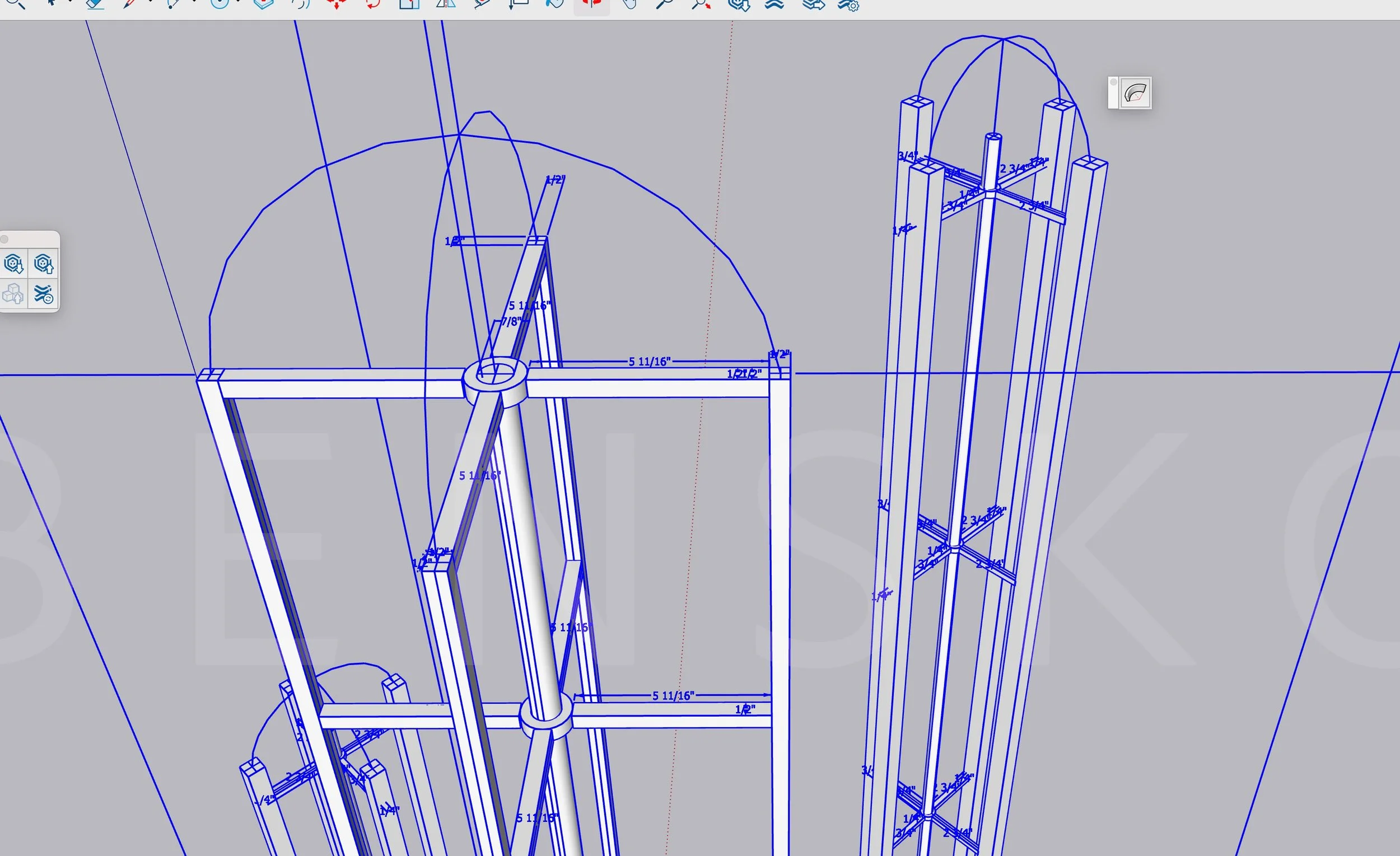The width and height of the screenshot is (1400, 856).
Task: Click the Zoom Extents tool
Action: (701, 4)
